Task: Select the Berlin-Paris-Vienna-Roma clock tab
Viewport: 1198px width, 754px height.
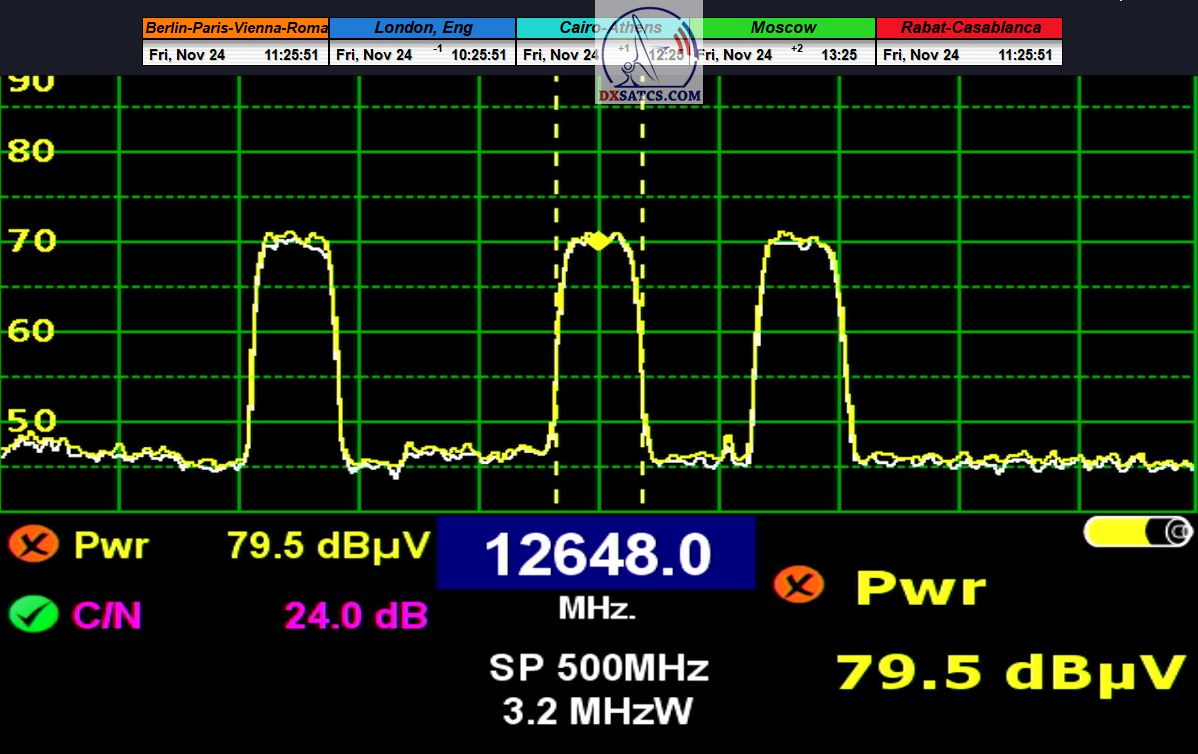Action: pyautogui.click(x=235, y=28)
